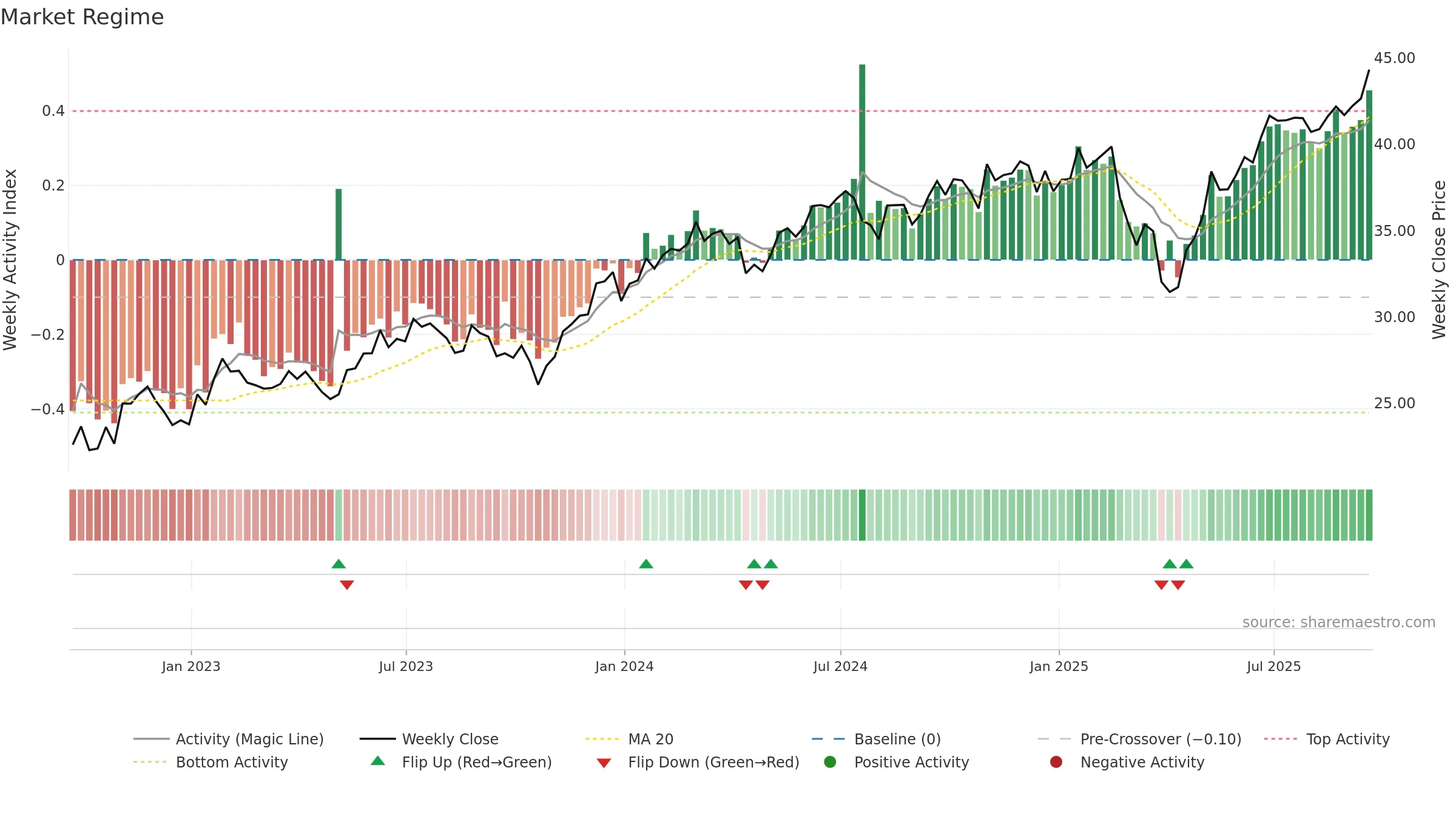Click the Market Regime chart title
1456x819 pixels.
[82, 17]
